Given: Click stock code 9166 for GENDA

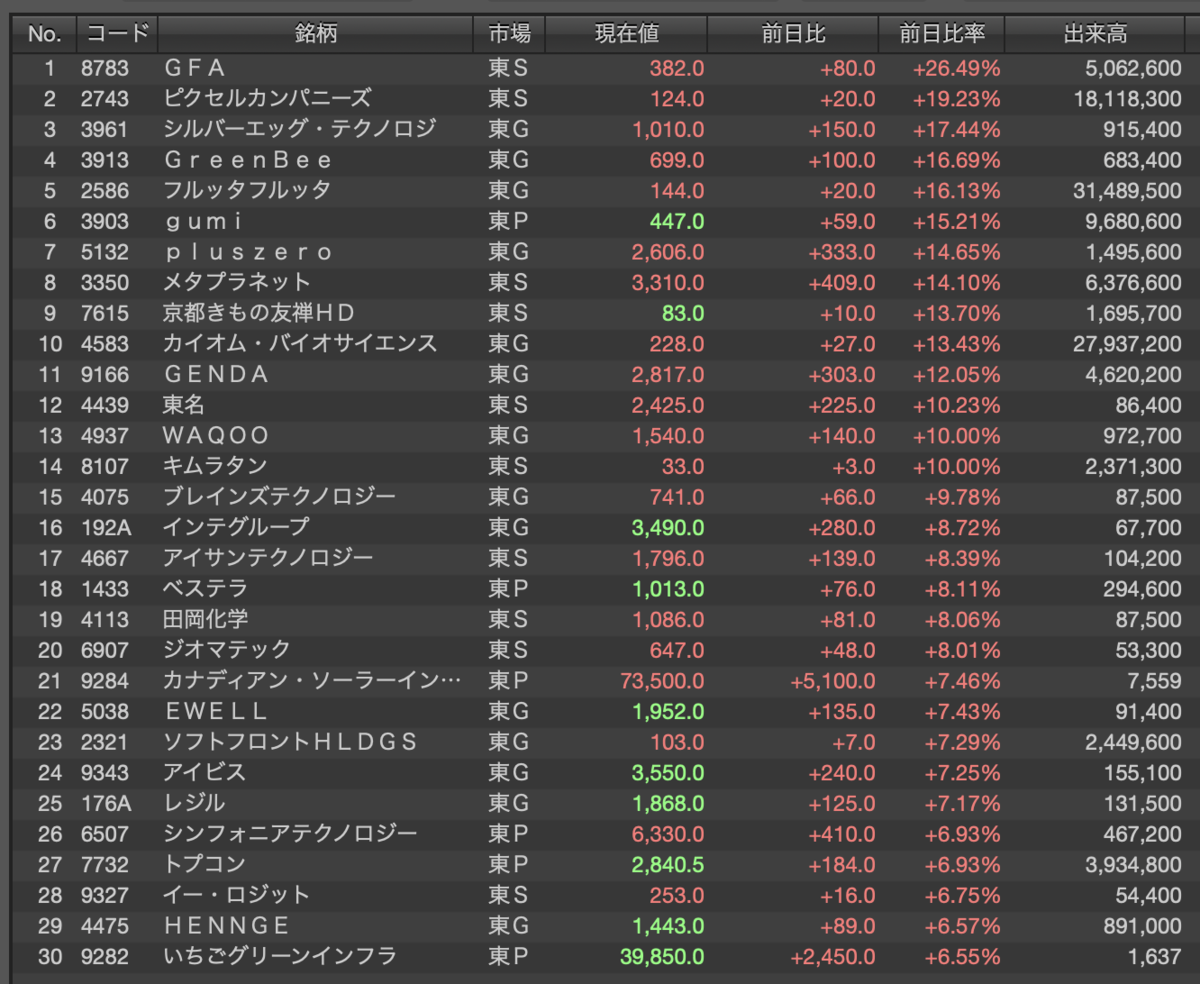Looking at the screenshot, I should point(105,374).
